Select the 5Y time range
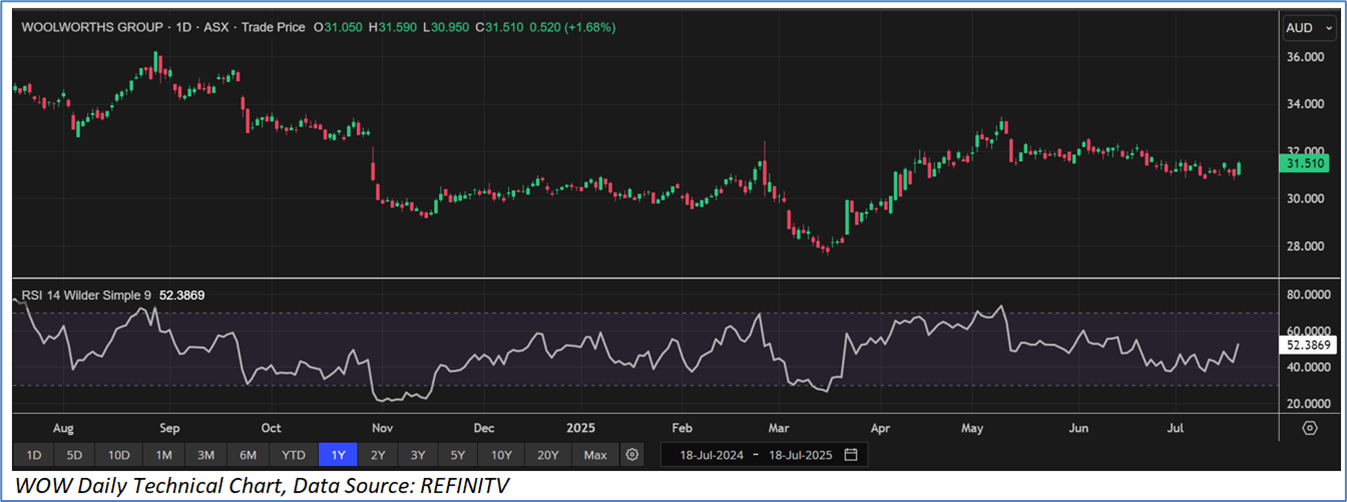The width and height of the screenshot is (1347, 502). coord(458,455)
